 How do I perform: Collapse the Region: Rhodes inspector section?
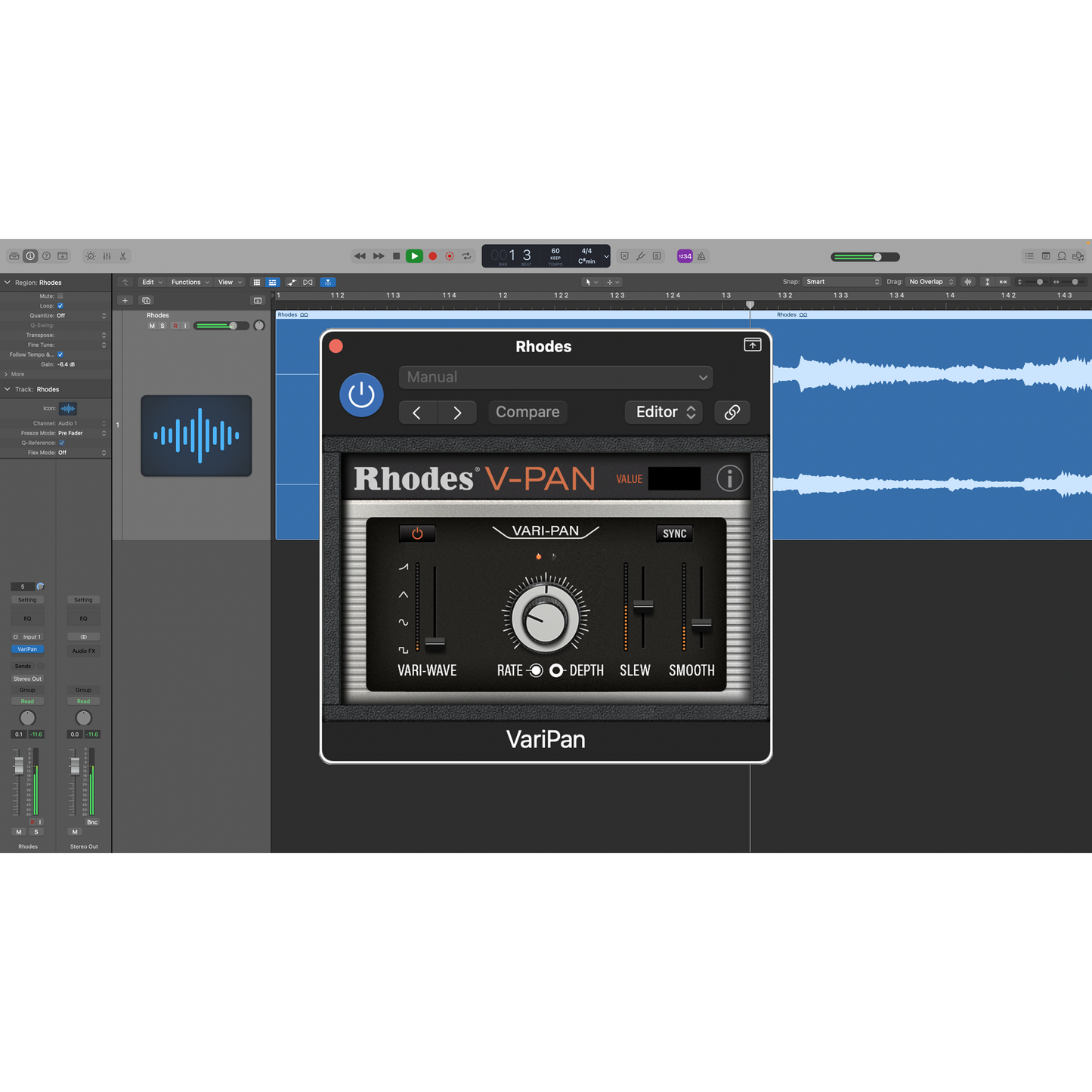click(x=8, y=283)
